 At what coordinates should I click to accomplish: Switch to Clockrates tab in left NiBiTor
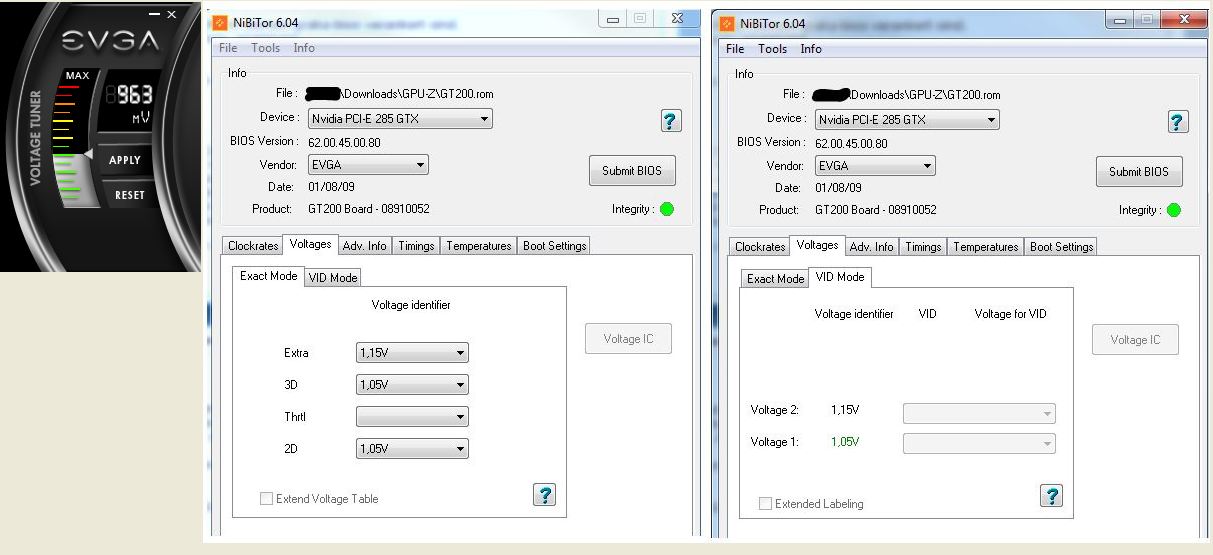tap(253, 246)
